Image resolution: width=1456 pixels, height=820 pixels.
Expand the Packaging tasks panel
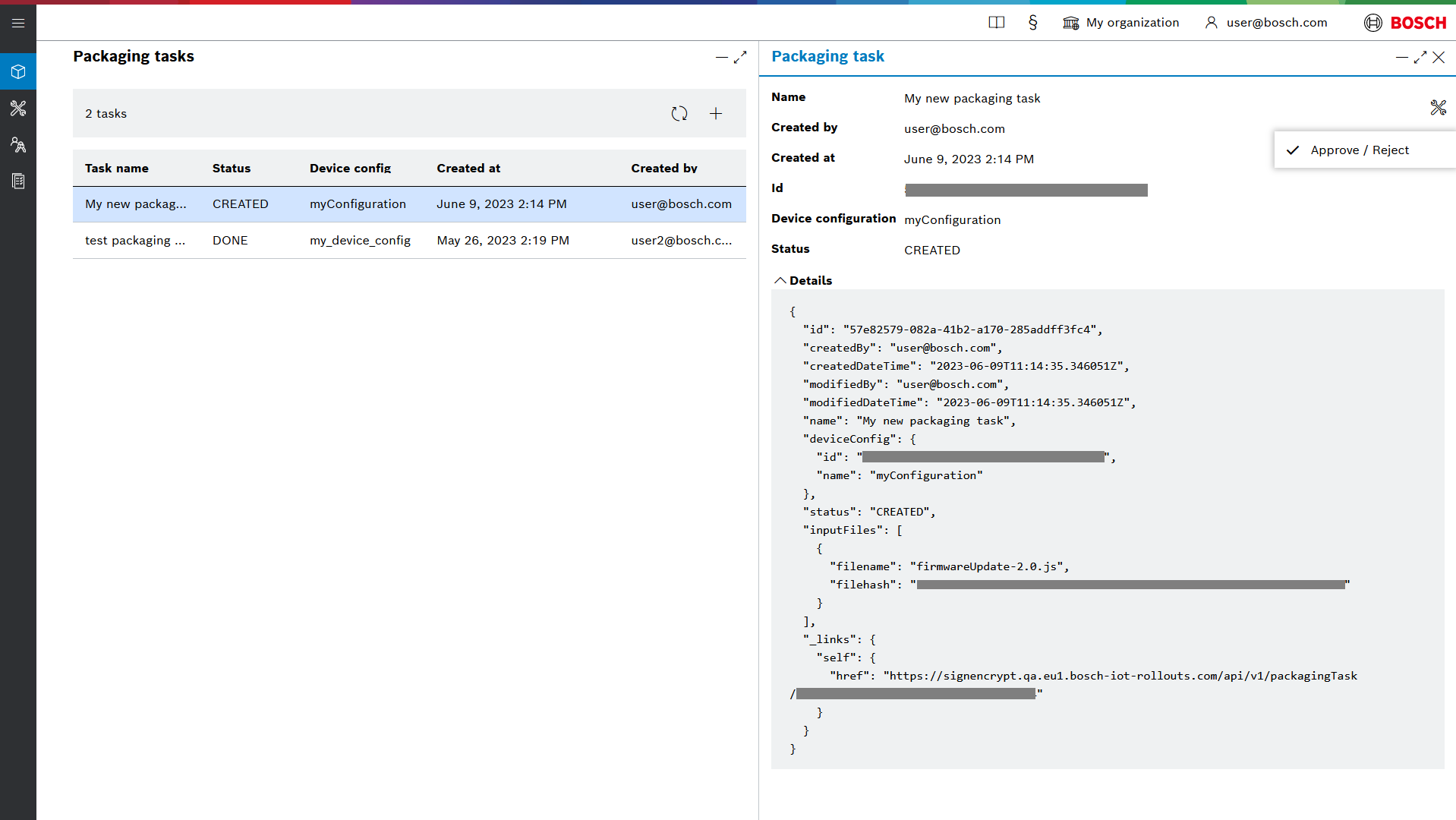pyautogui.click(x=740, y=57)
